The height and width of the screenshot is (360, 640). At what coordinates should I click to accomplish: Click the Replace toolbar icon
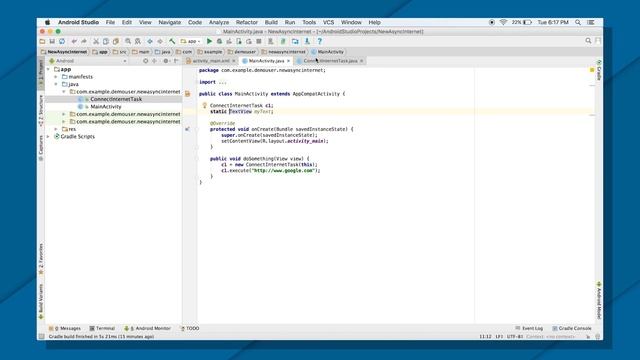[x=138, y=41]
